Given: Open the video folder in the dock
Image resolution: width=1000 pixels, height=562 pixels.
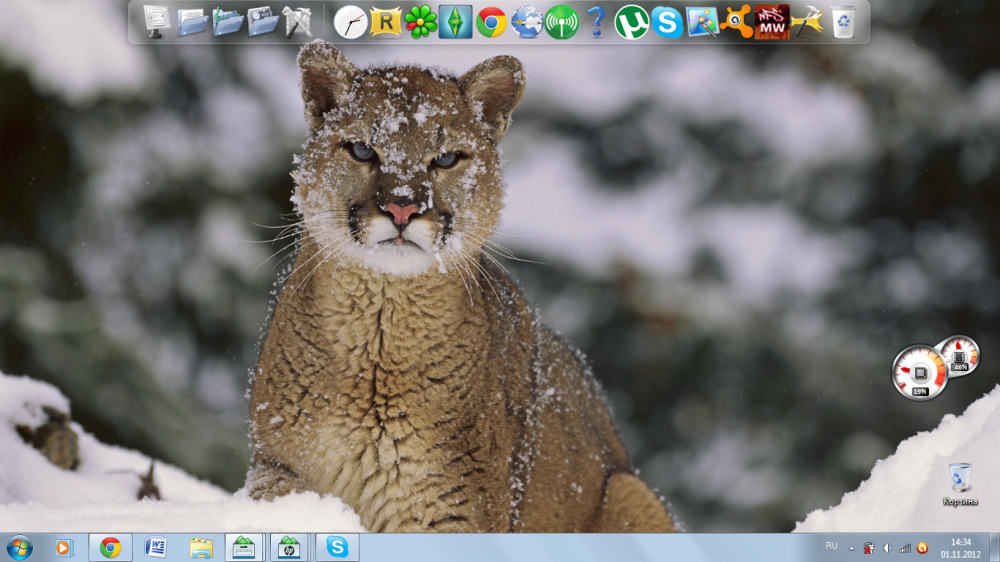Looking at the screenshot, I should [263, 22].
